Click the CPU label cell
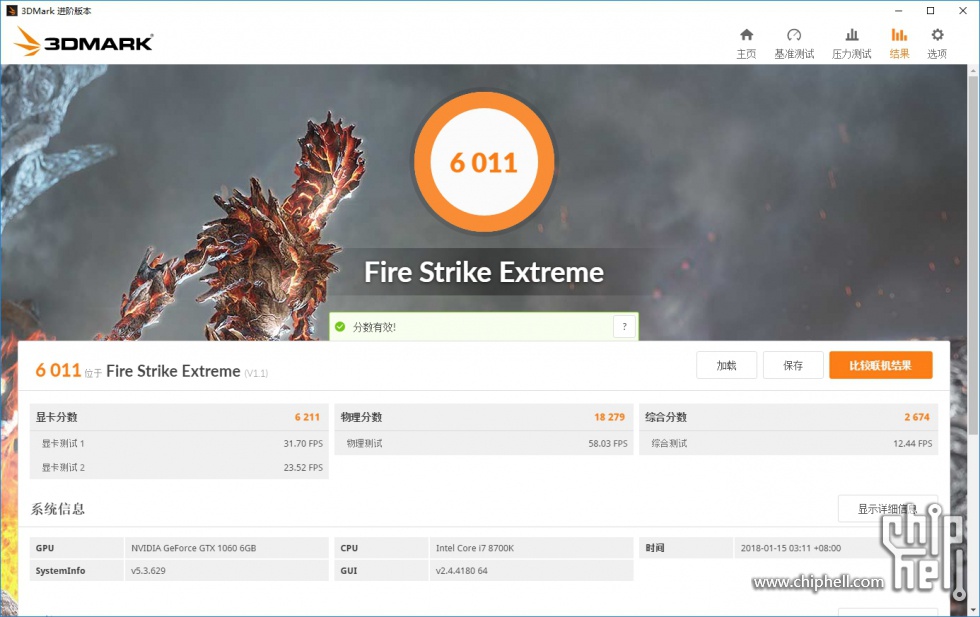Screen dimensions: 980x617 (381, 548)
